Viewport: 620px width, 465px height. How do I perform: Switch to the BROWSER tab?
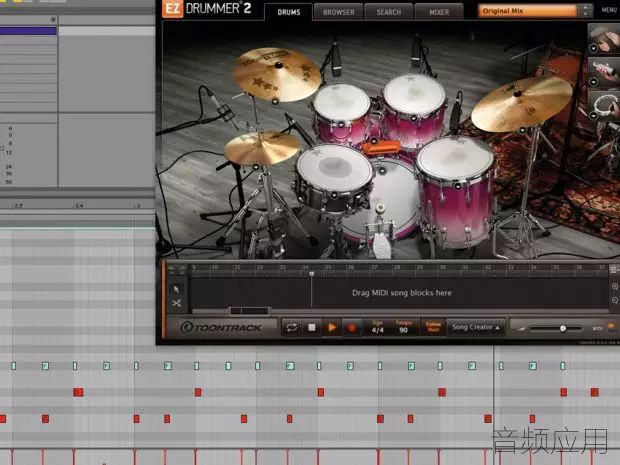(x=338, y=12)
